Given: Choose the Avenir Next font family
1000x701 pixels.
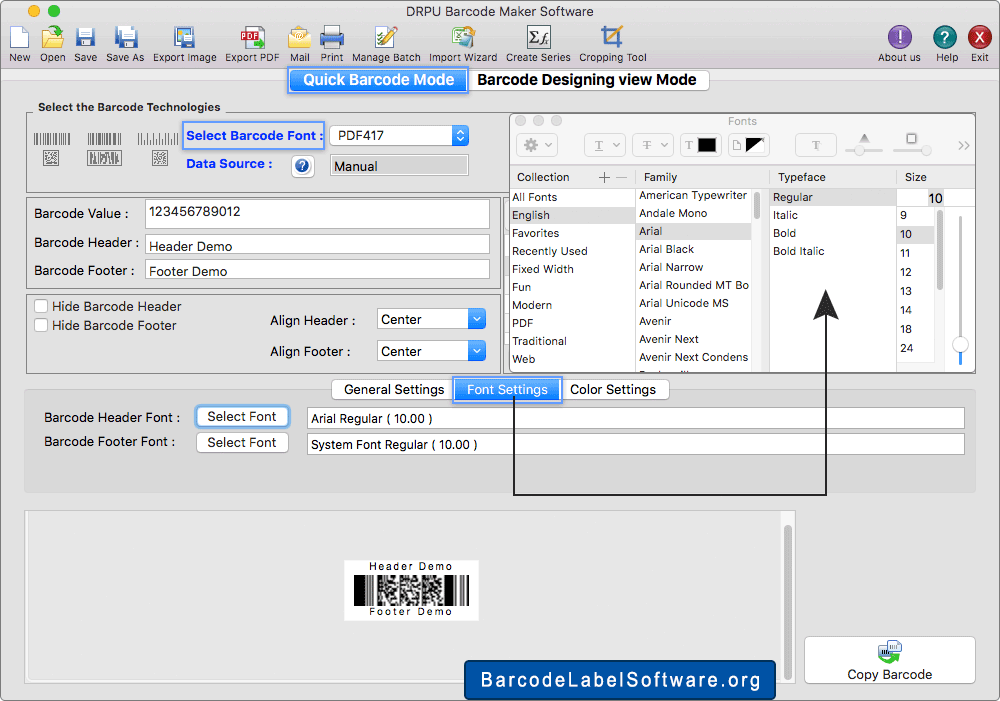Looking at the screenshot, I should [694, 339].
